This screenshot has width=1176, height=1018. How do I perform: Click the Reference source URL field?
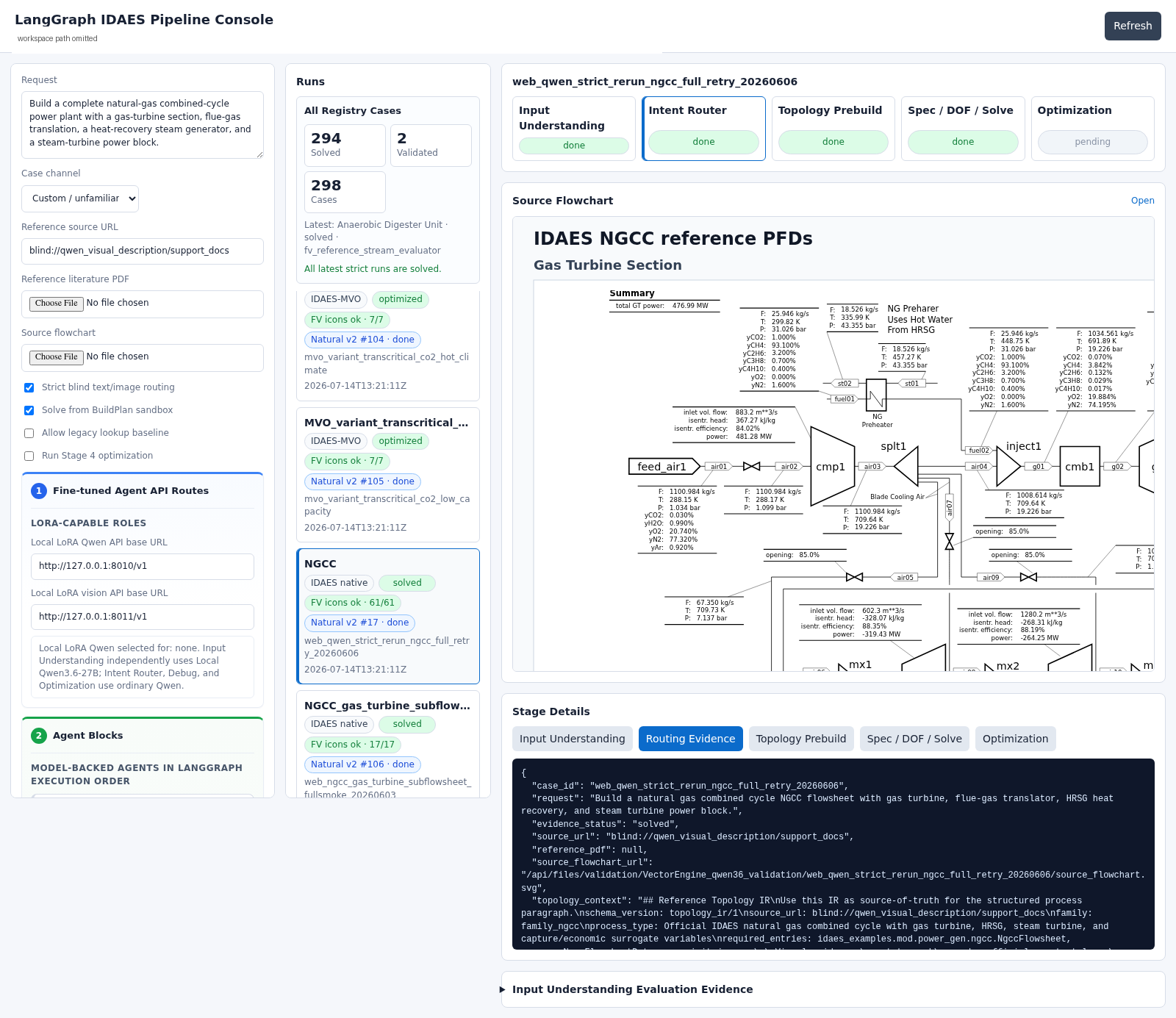tap(143, 251)
